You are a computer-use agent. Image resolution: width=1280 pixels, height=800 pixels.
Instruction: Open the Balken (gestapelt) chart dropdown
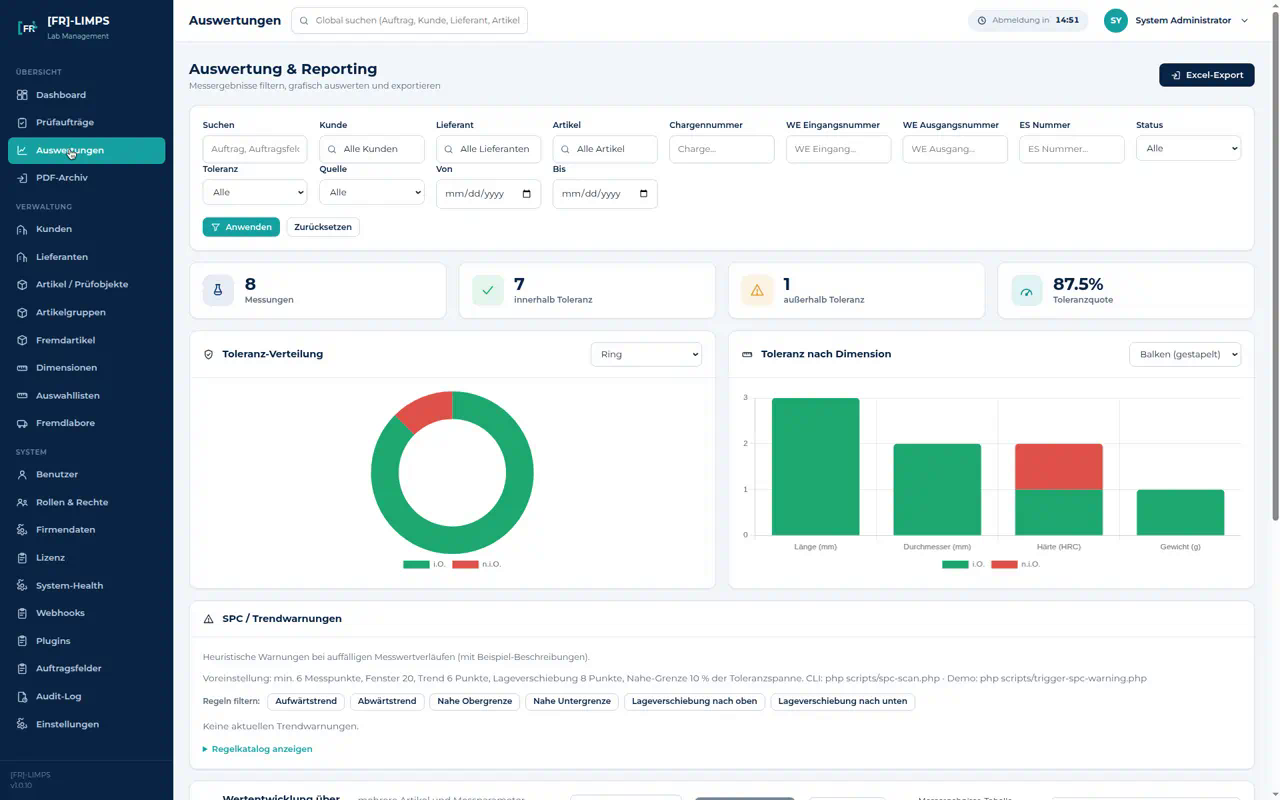1185,354
